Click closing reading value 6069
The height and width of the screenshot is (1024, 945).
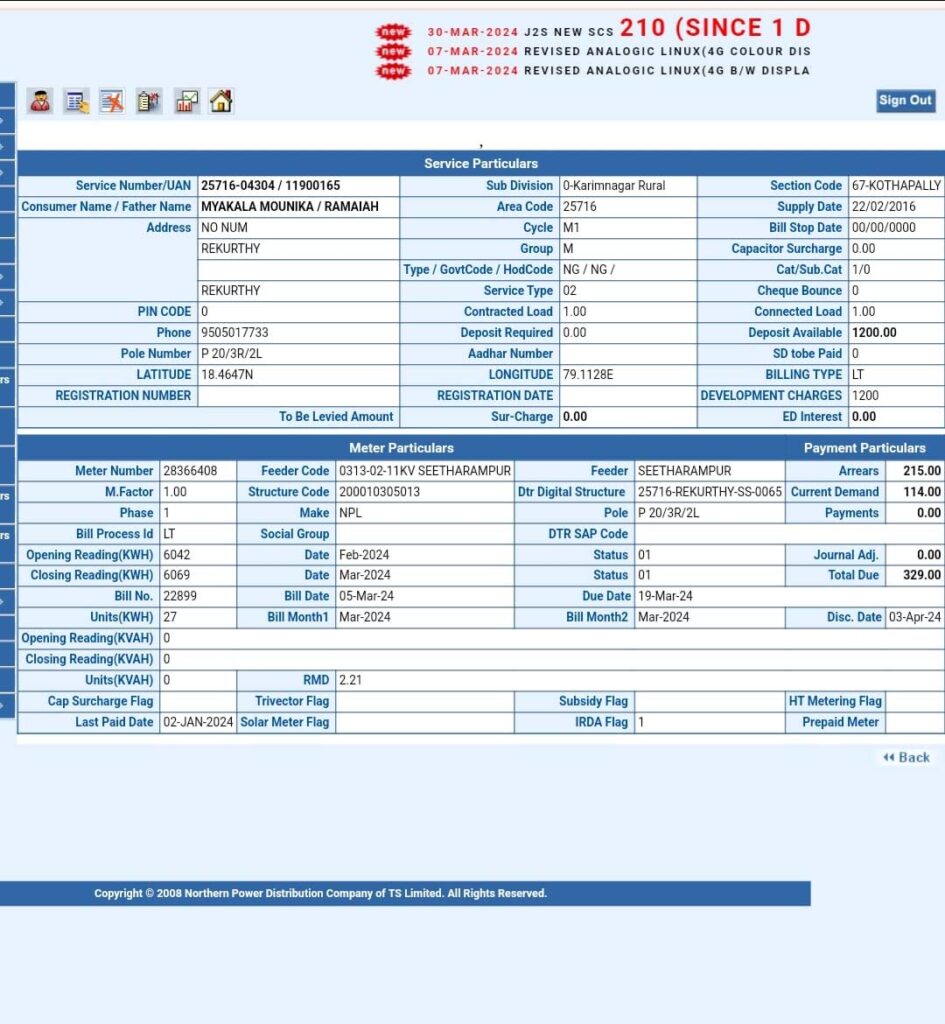[x=176, y=575]
